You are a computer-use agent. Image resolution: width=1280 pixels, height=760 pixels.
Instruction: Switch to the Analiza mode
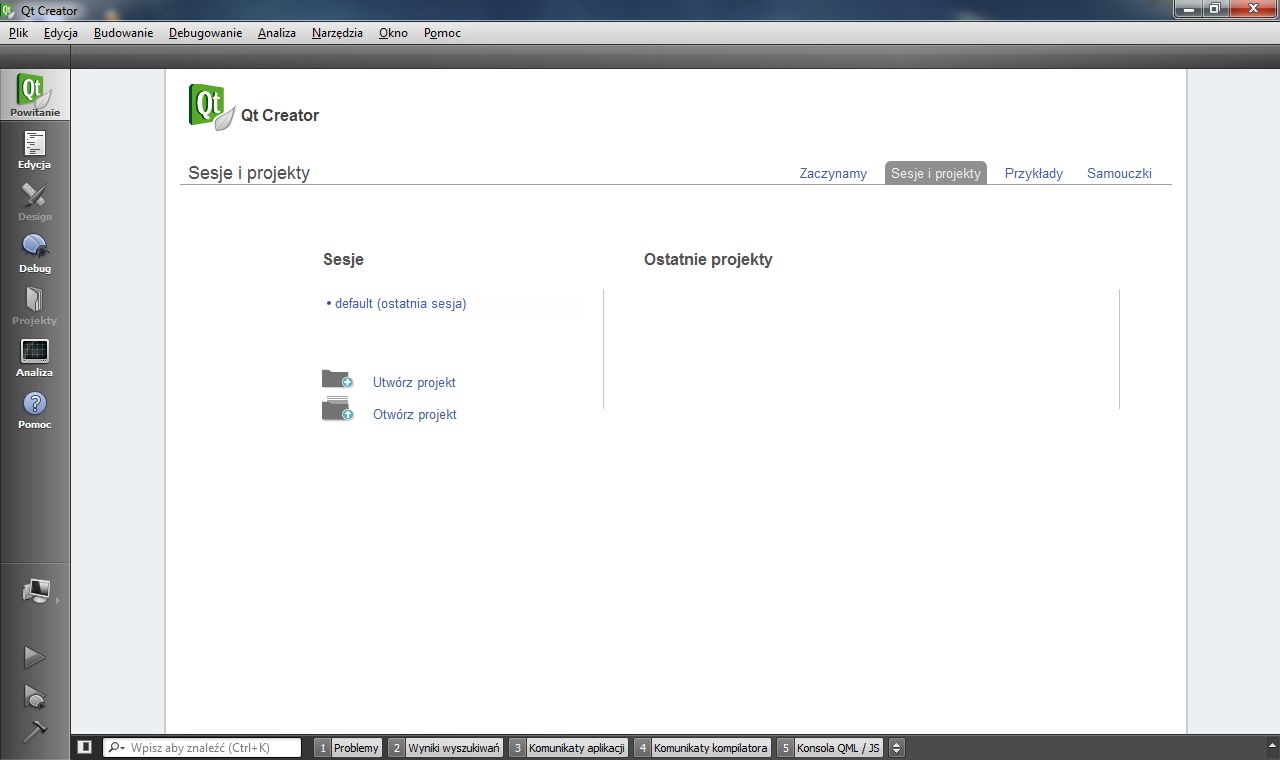pos(35,357)
